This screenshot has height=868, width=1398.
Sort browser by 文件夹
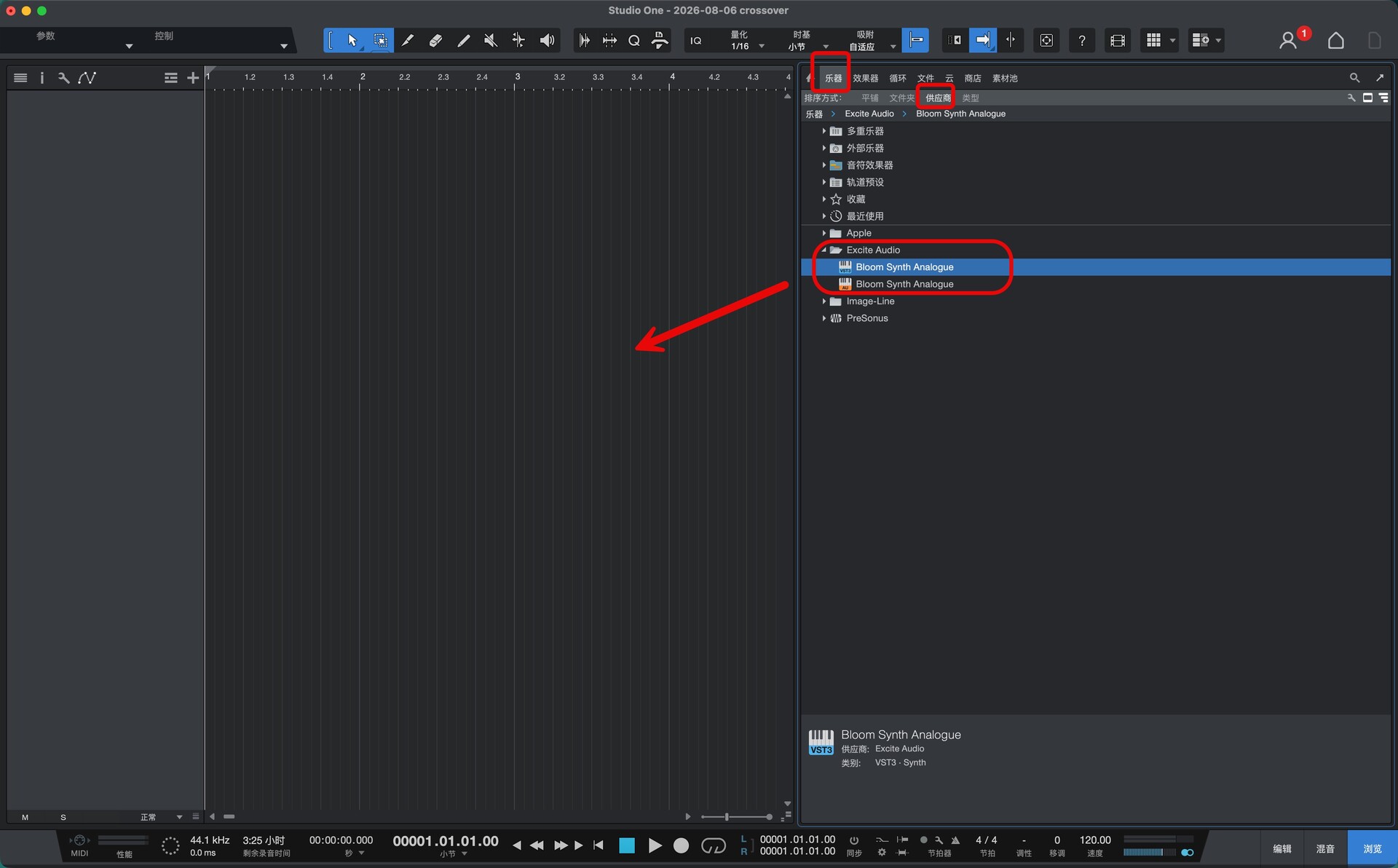pyautogui.click(x=901, y=98)
